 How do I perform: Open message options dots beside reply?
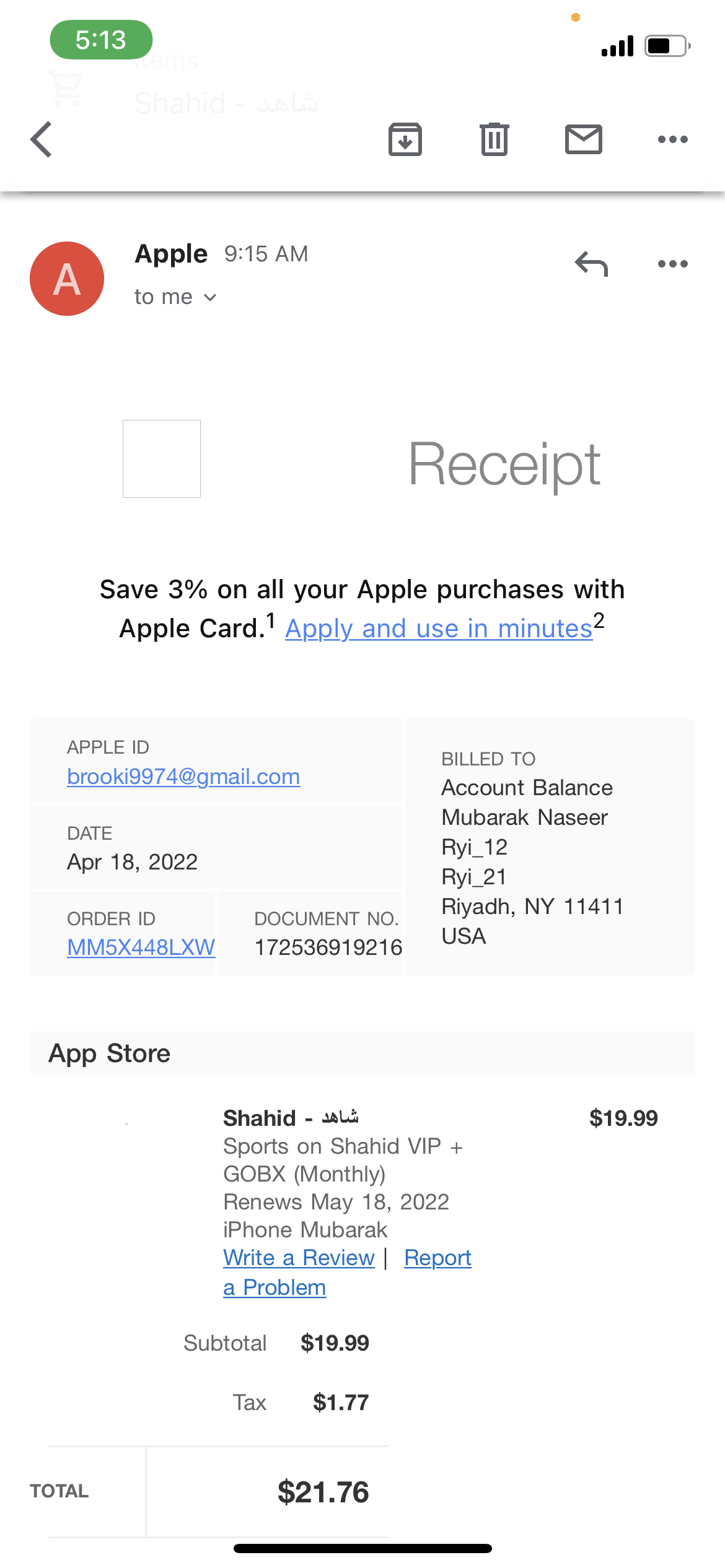click(672, 264)
